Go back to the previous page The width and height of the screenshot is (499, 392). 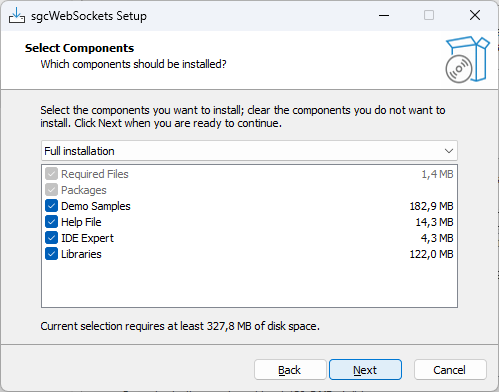pos(290,370)
